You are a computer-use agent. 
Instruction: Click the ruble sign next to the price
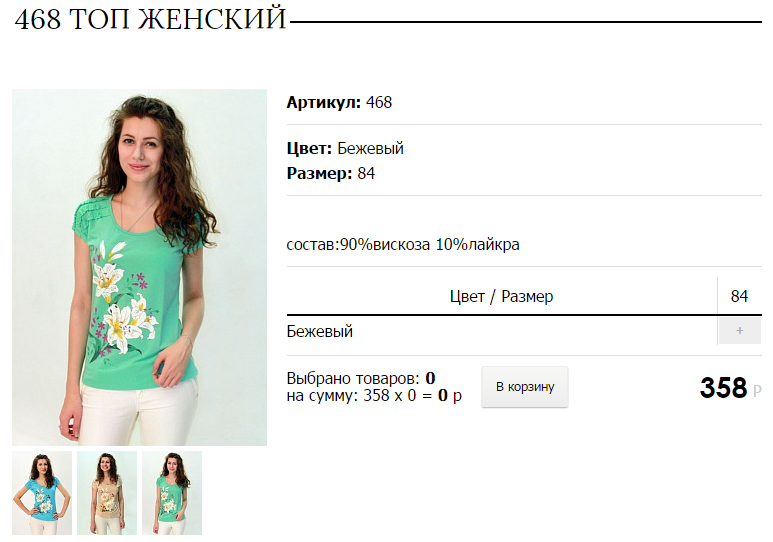(x=757, y=391)
